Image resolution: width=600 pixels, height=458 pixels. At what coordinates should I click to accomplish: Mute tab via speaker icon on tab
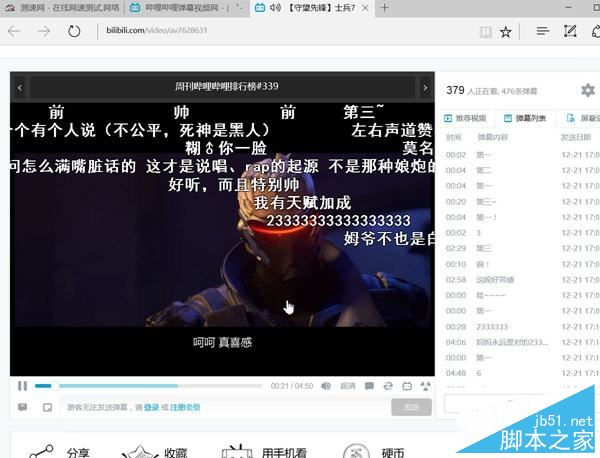coord(275,8)
